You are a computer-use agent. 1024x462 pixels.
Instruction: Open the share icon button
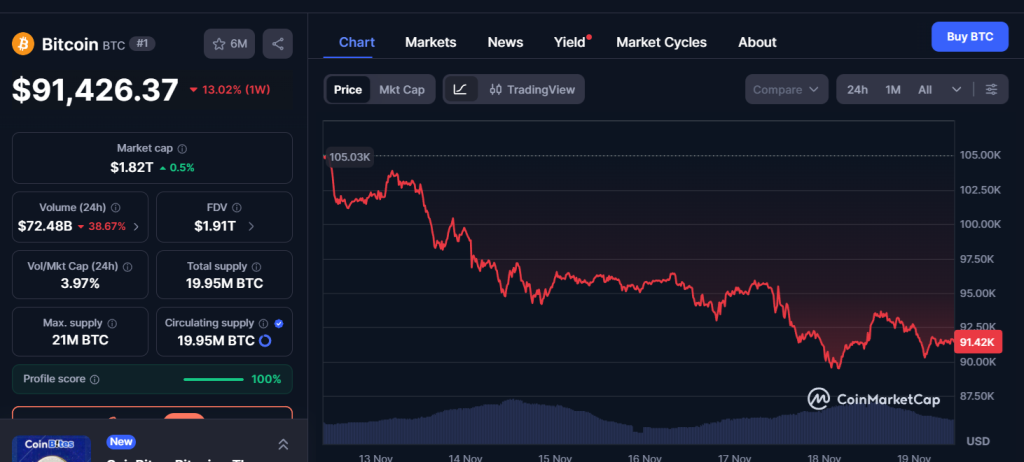(x=278, y=44)
